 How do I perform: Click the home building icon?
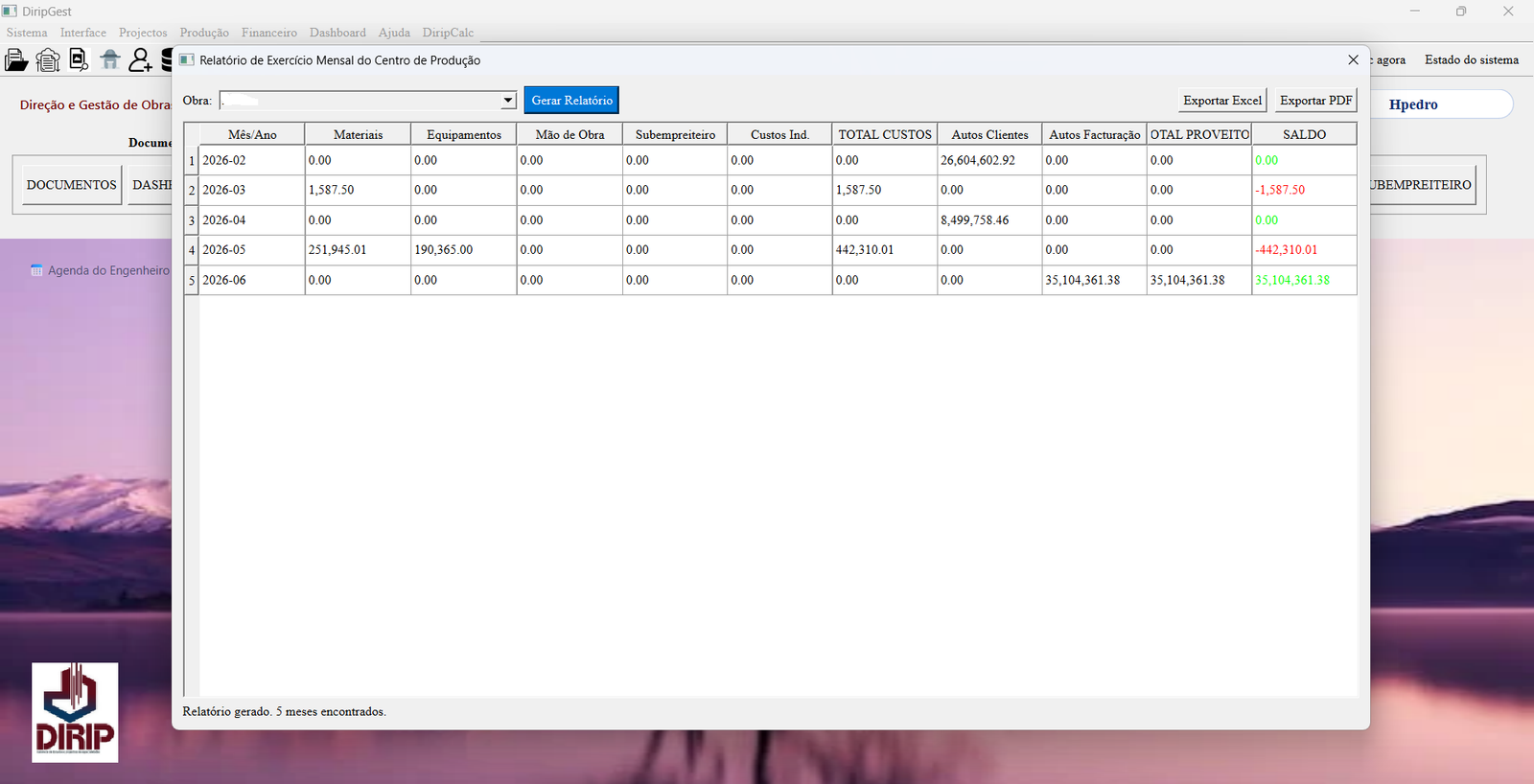110,60
